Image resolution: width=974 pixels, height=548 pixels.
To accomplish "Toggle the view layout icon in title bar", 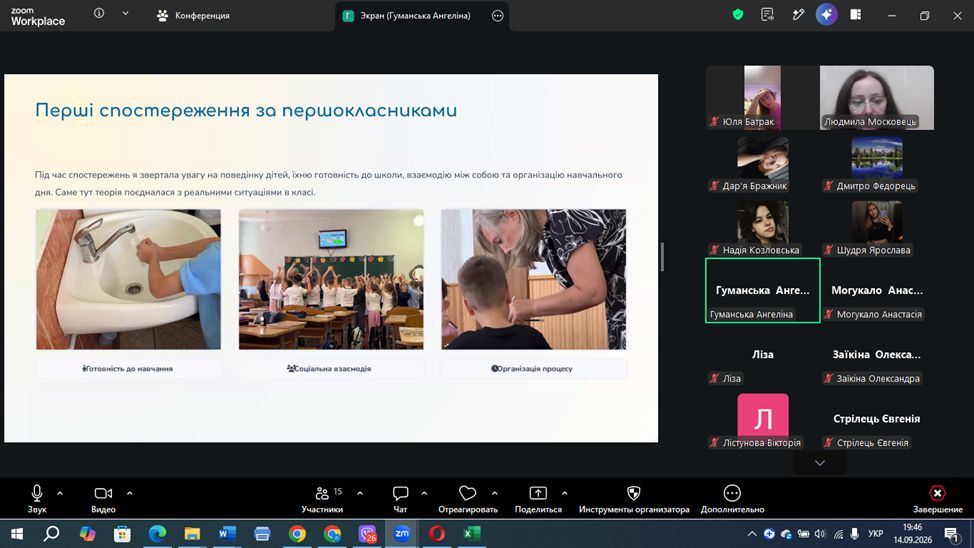I will click(x=855, y=15).
